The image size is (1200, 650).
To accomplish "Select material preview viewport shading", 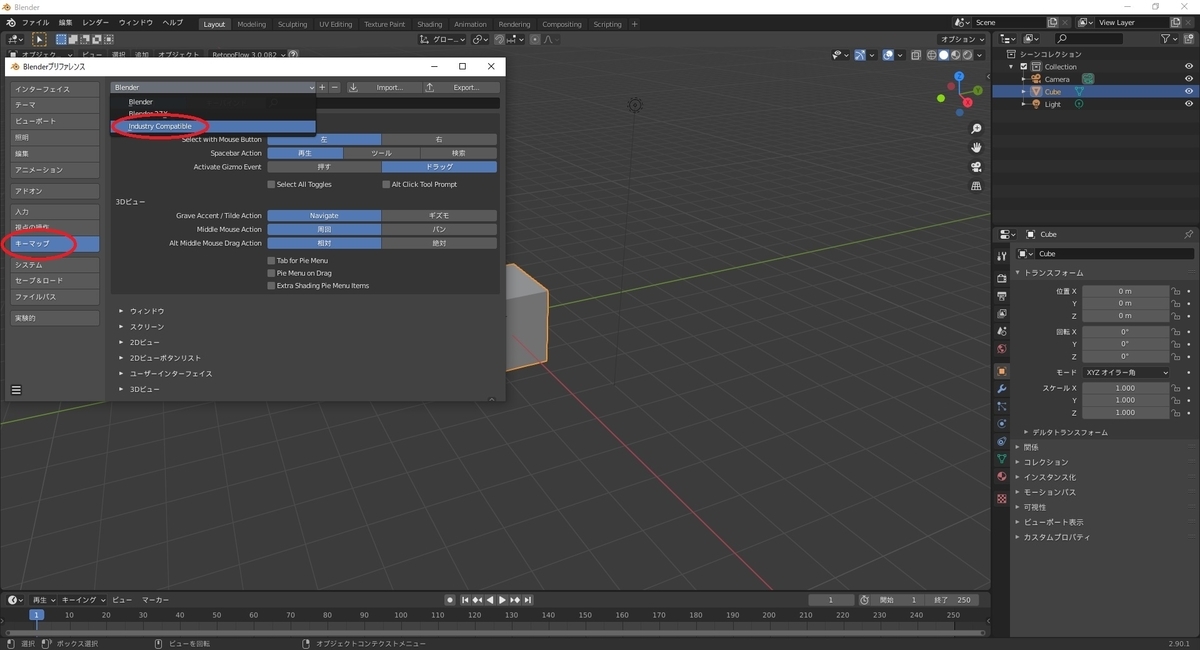I will point(956,55).
